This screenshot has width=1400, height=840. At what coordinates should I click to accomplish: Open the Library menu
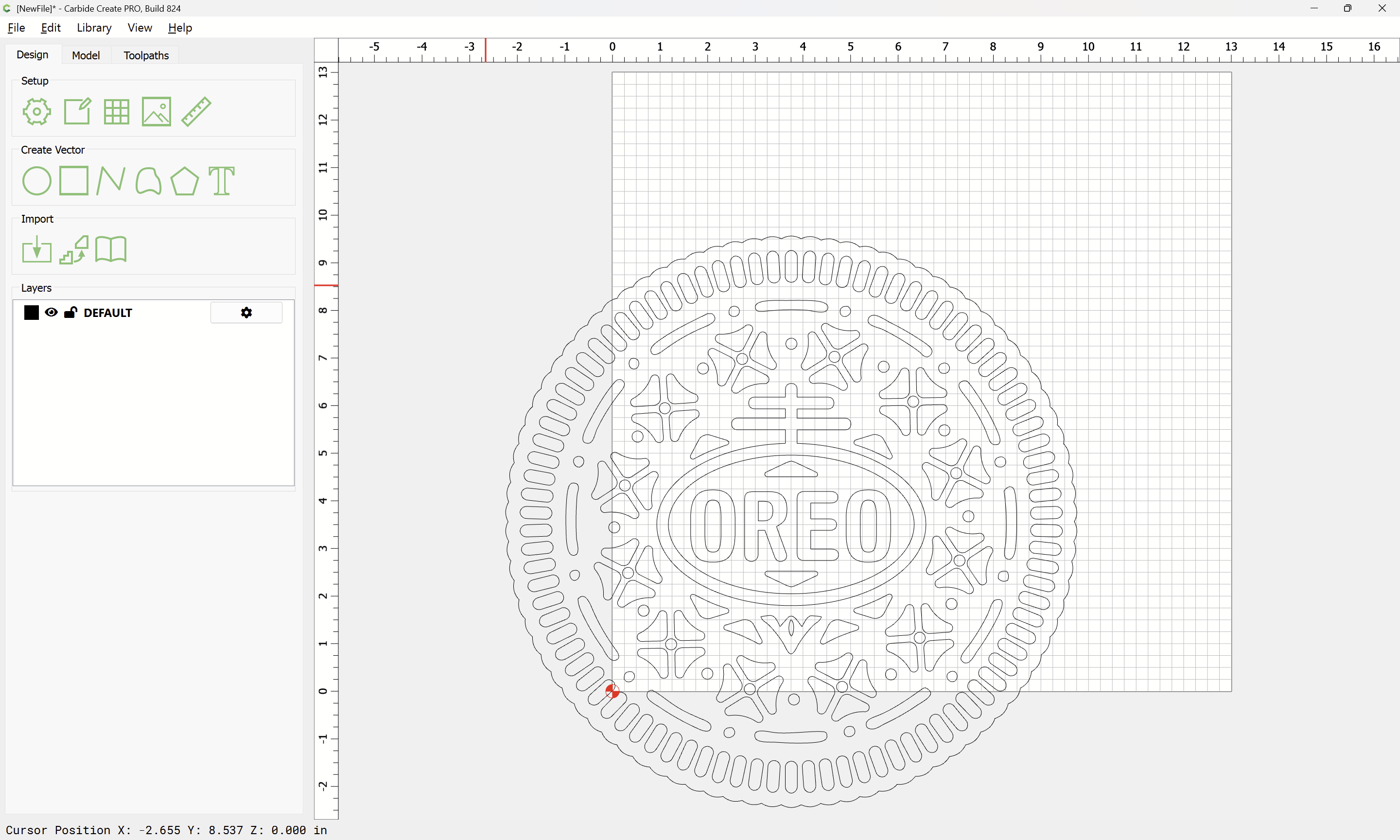click(x=94, y=28)
